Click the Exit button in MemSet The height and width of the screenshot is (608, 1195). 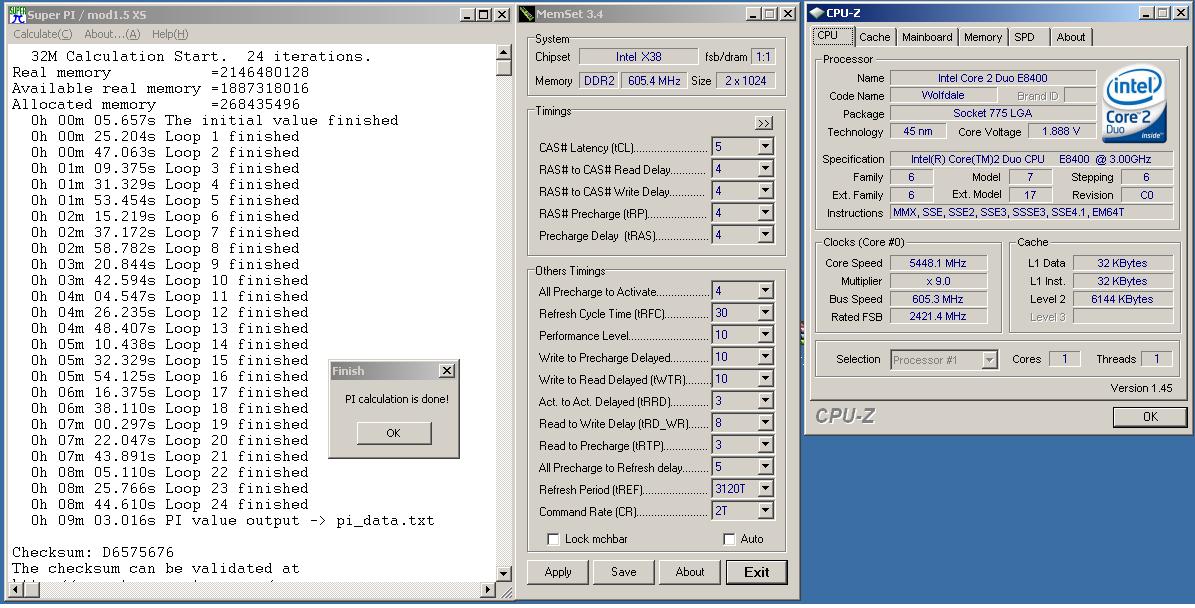pyautogui.click(x=756, y=572)
